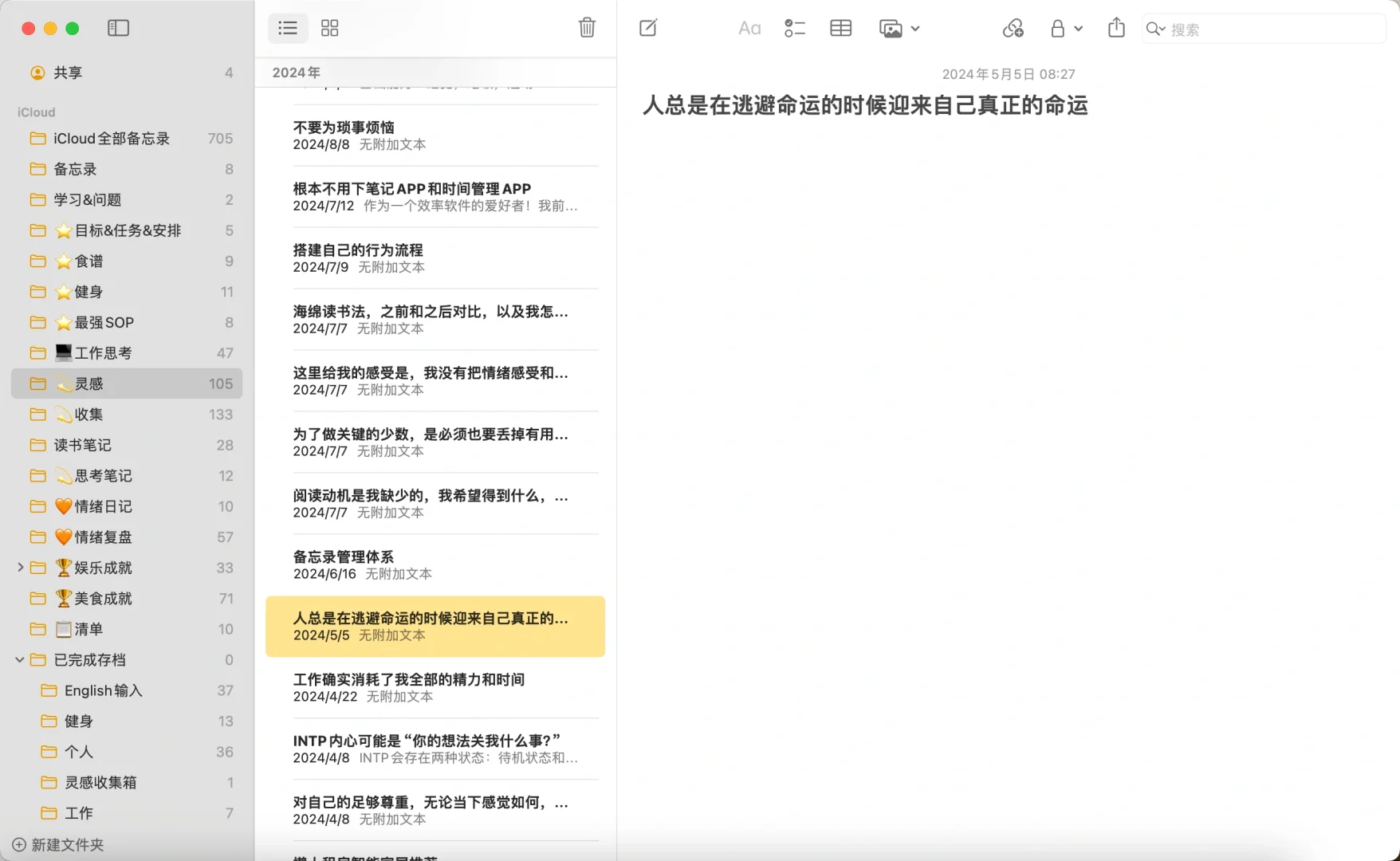Toggle the lock on this note
This screenshot has width=1400, height=861.
coord(1059,28)
